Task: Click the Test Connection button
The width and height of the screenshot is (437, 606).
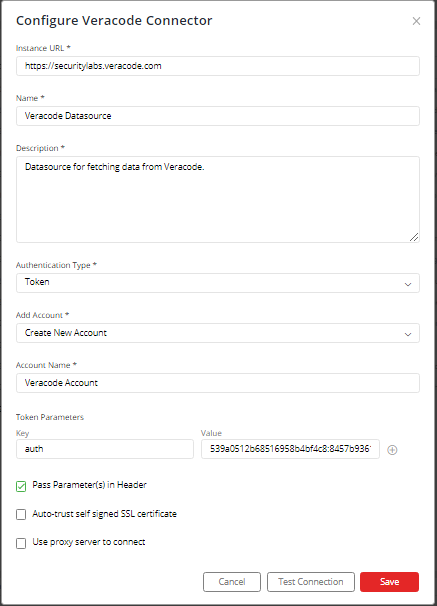Action: 311,582
